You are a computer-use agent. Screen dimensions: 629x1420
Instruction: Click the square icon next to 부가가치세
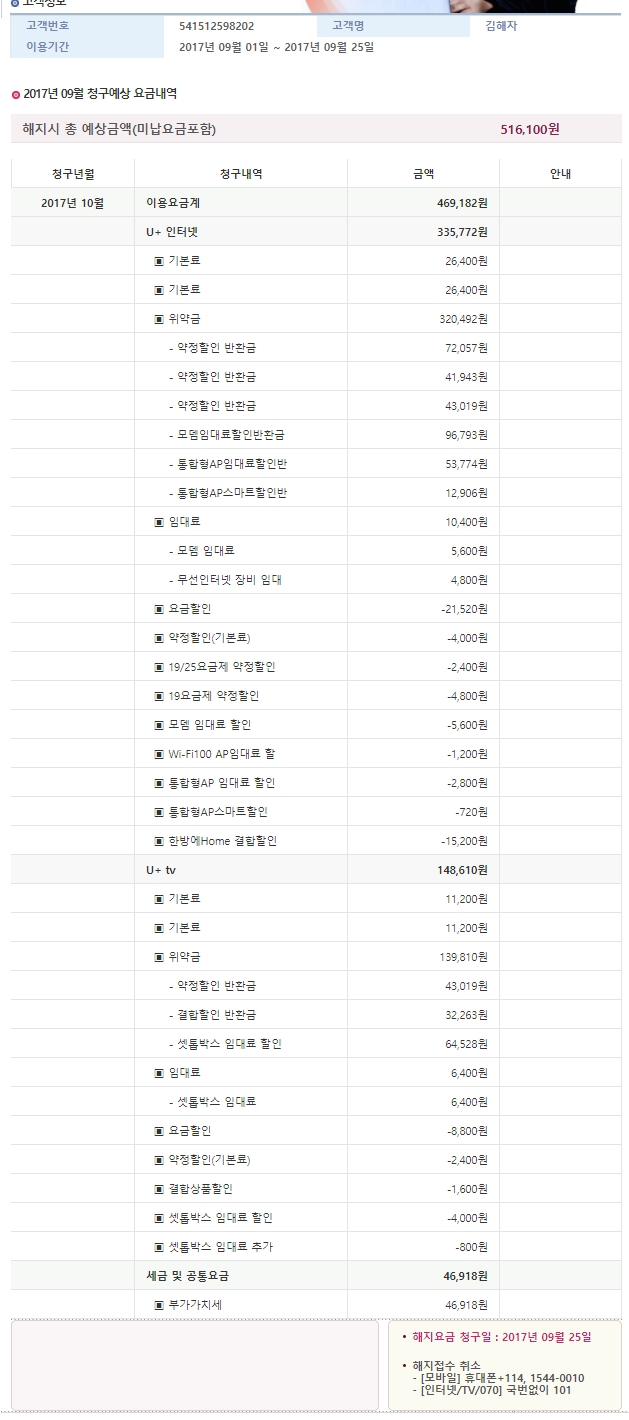159,1305
